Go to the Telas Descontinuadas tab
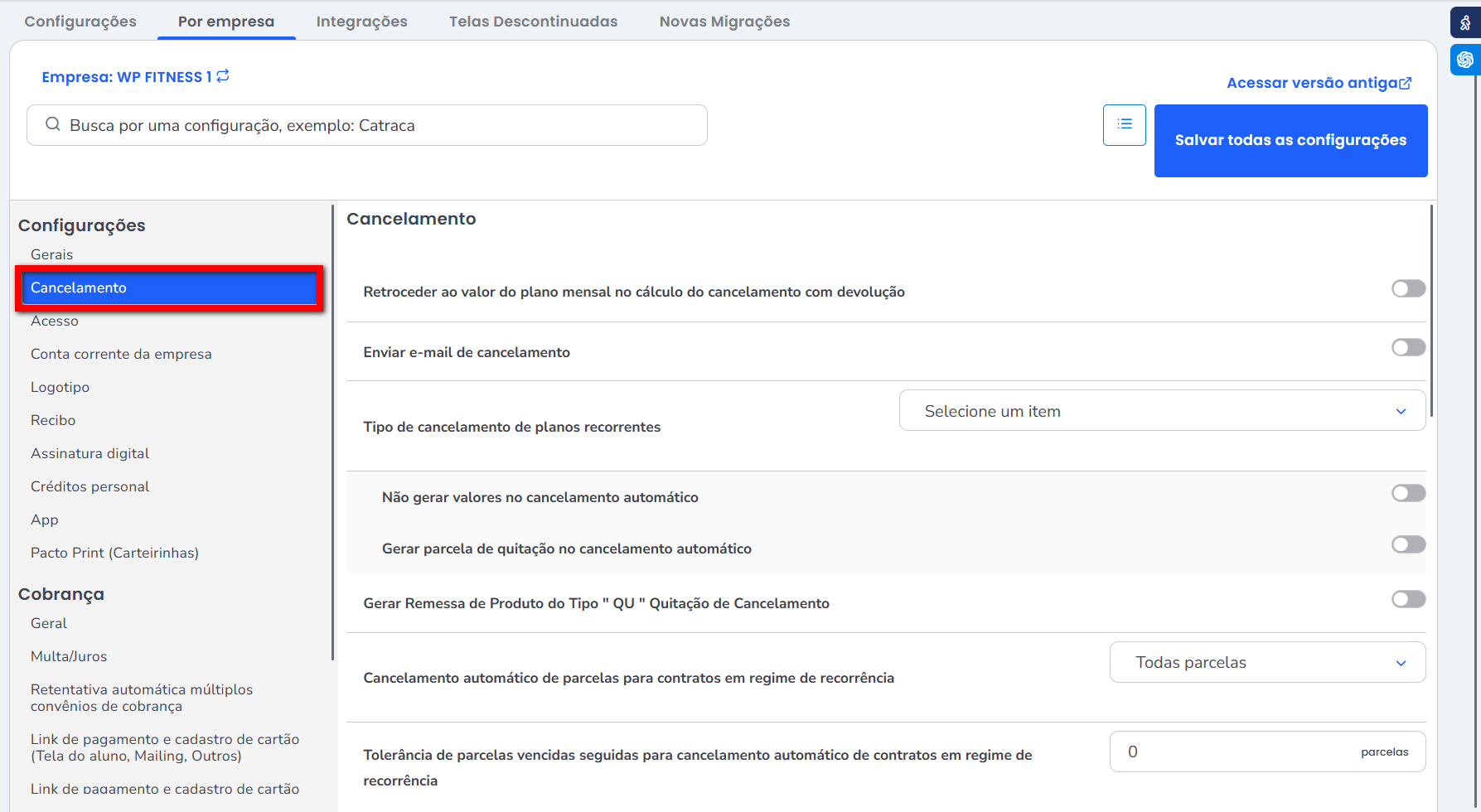 pyautogui.click(x=533, y=22)
